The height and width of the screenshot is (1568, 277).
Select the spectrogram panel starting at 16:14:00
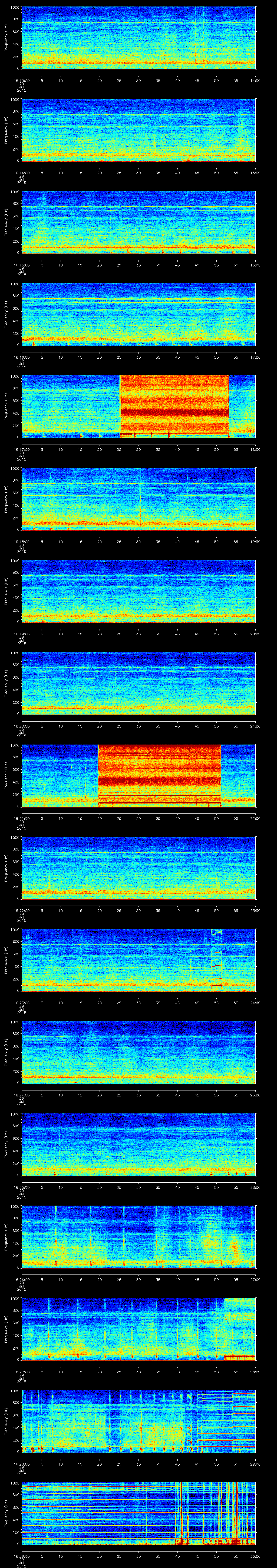point(138,130)
